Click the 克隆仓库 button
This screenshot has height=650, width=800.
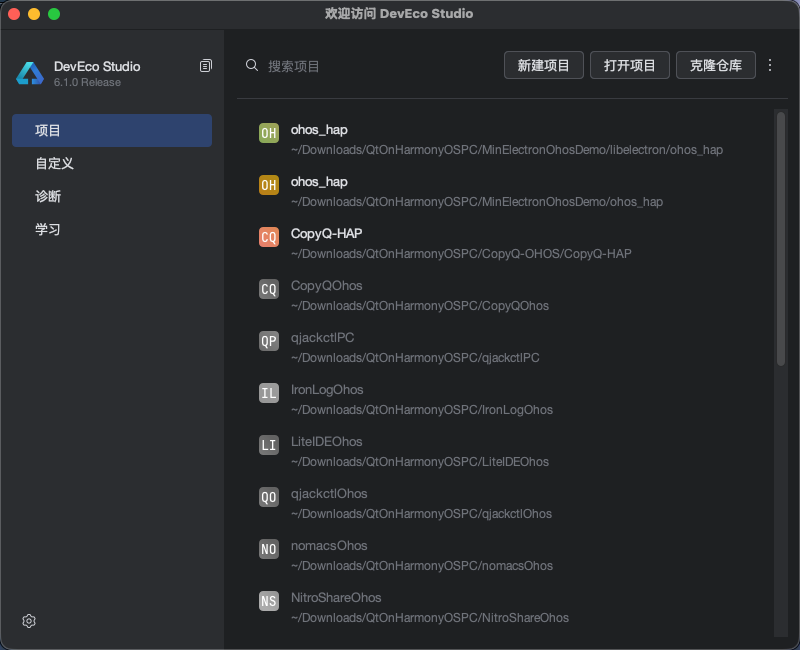pos(716,65)
